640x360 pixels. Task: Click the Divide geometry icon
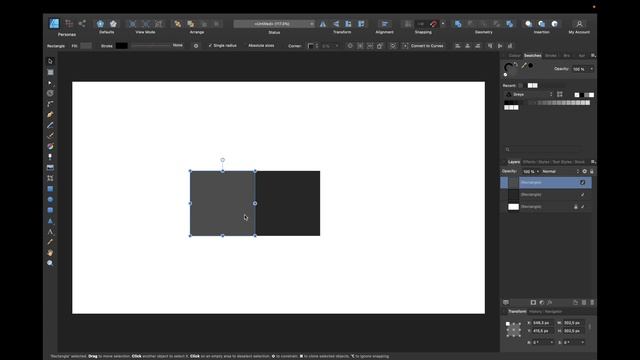click(510, 24)
